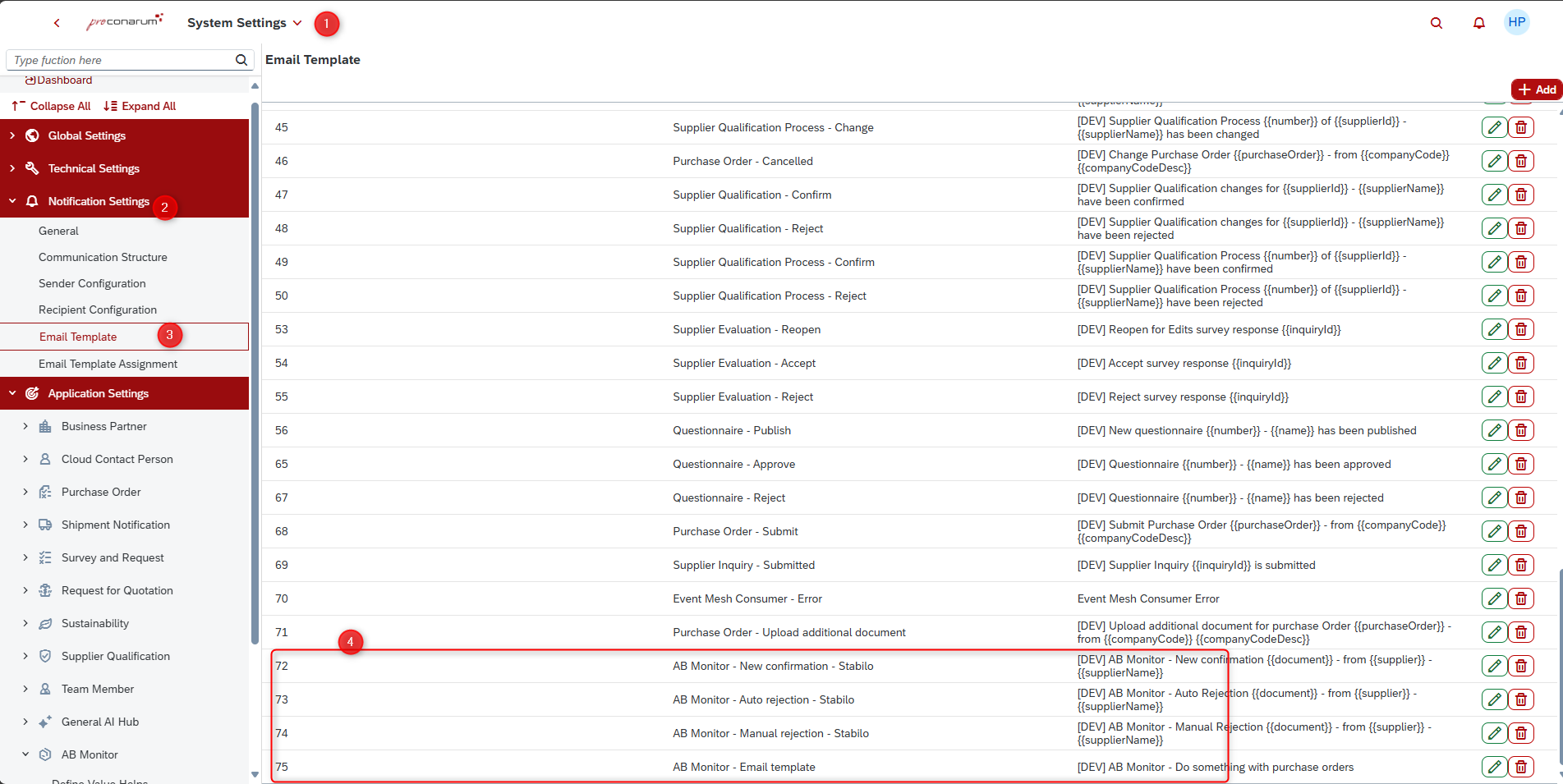Open the System Settings dropdown
This screenshot has width=1563, height=784.
[244, 23]
